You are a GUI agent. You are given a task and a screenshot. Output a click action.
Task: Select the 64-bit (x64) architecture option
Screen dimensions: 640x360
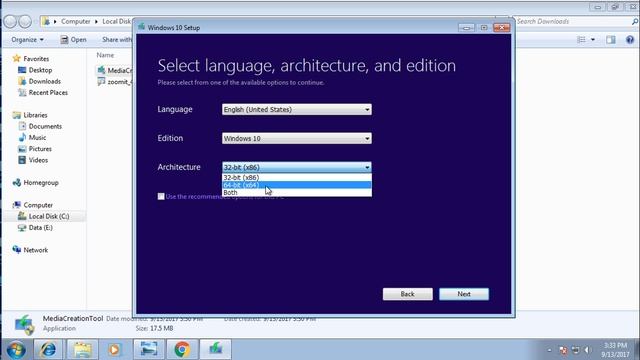pos(297,185)
